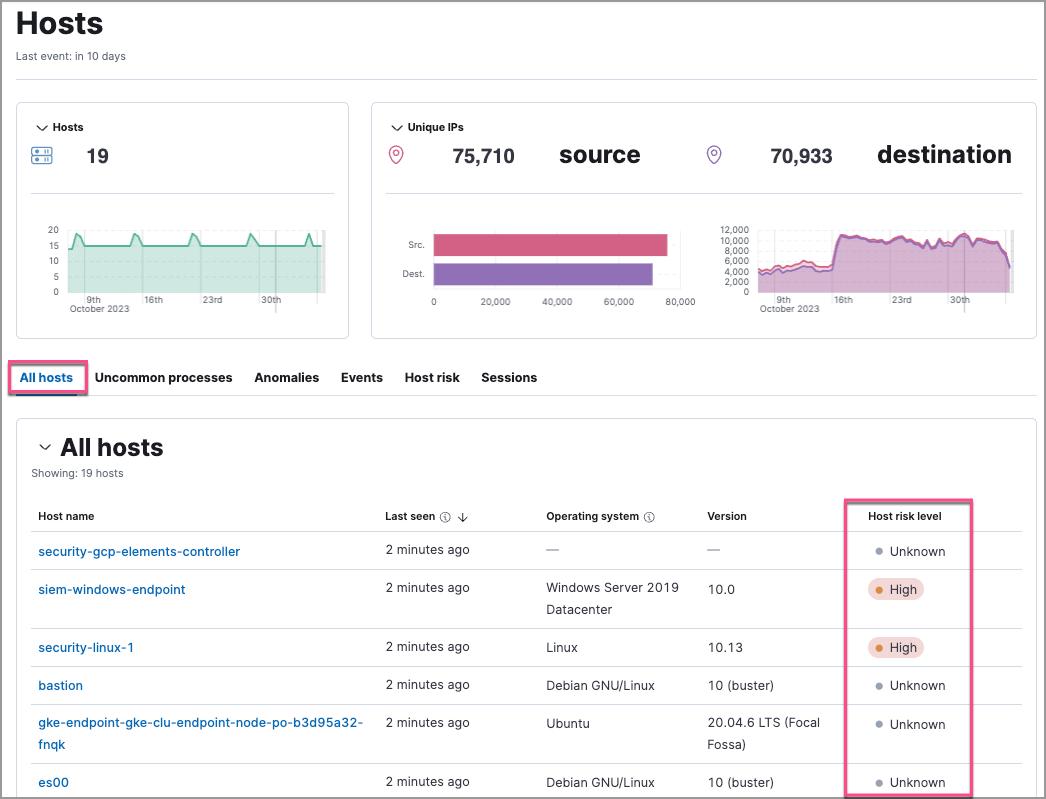
Task: Click the Events tab
Action: tap(361, 378)
